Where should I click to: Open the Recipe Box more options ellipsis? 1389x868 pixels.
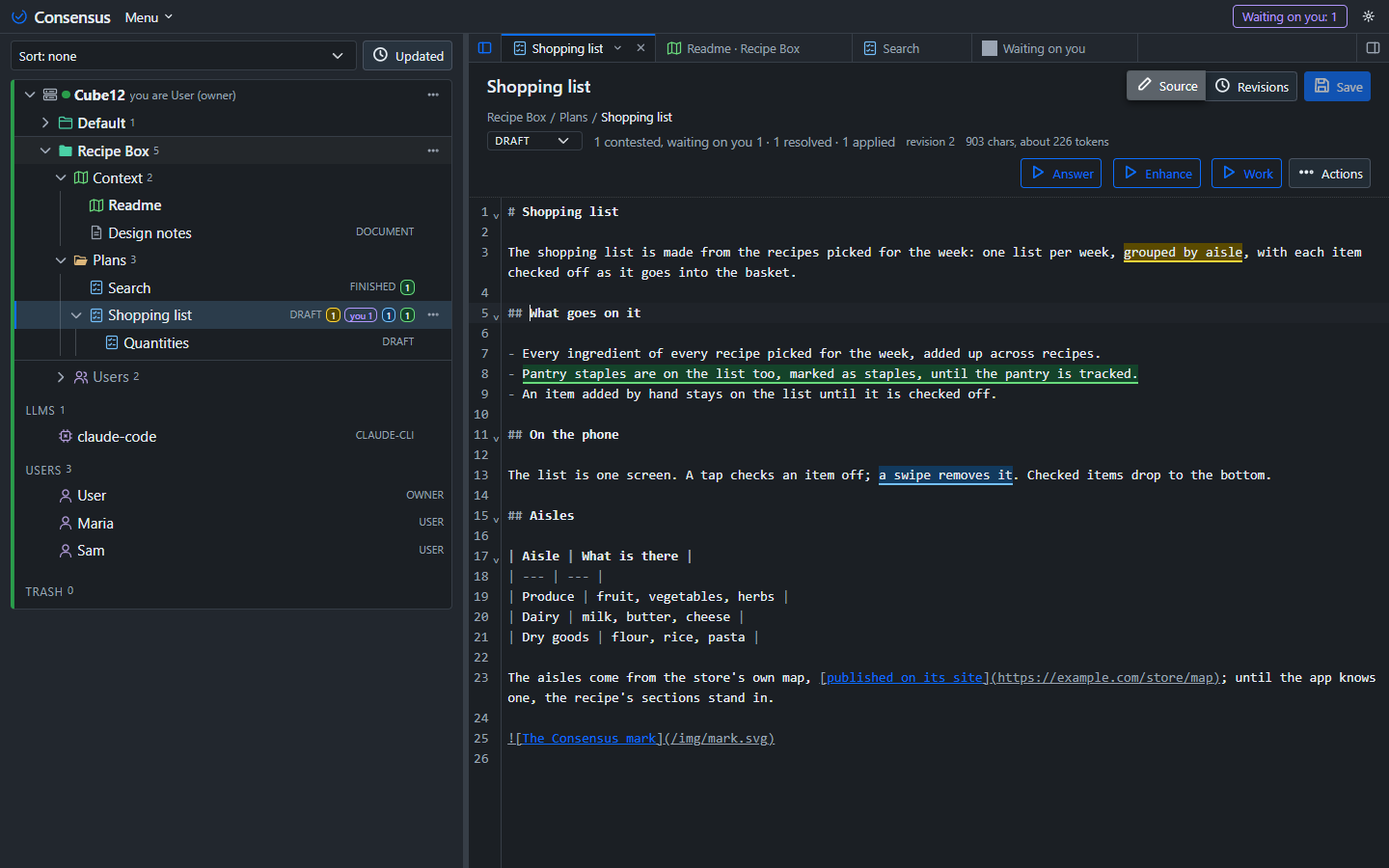point(433,150)
